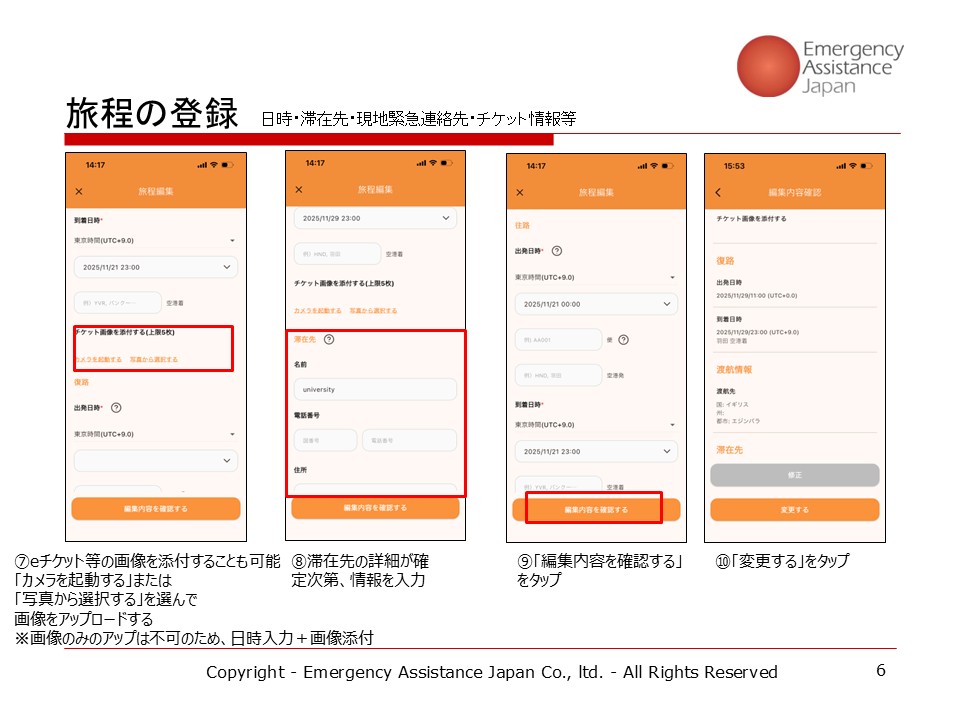
Task: Click the AA001 flight number input field
Action: (558, 340)
